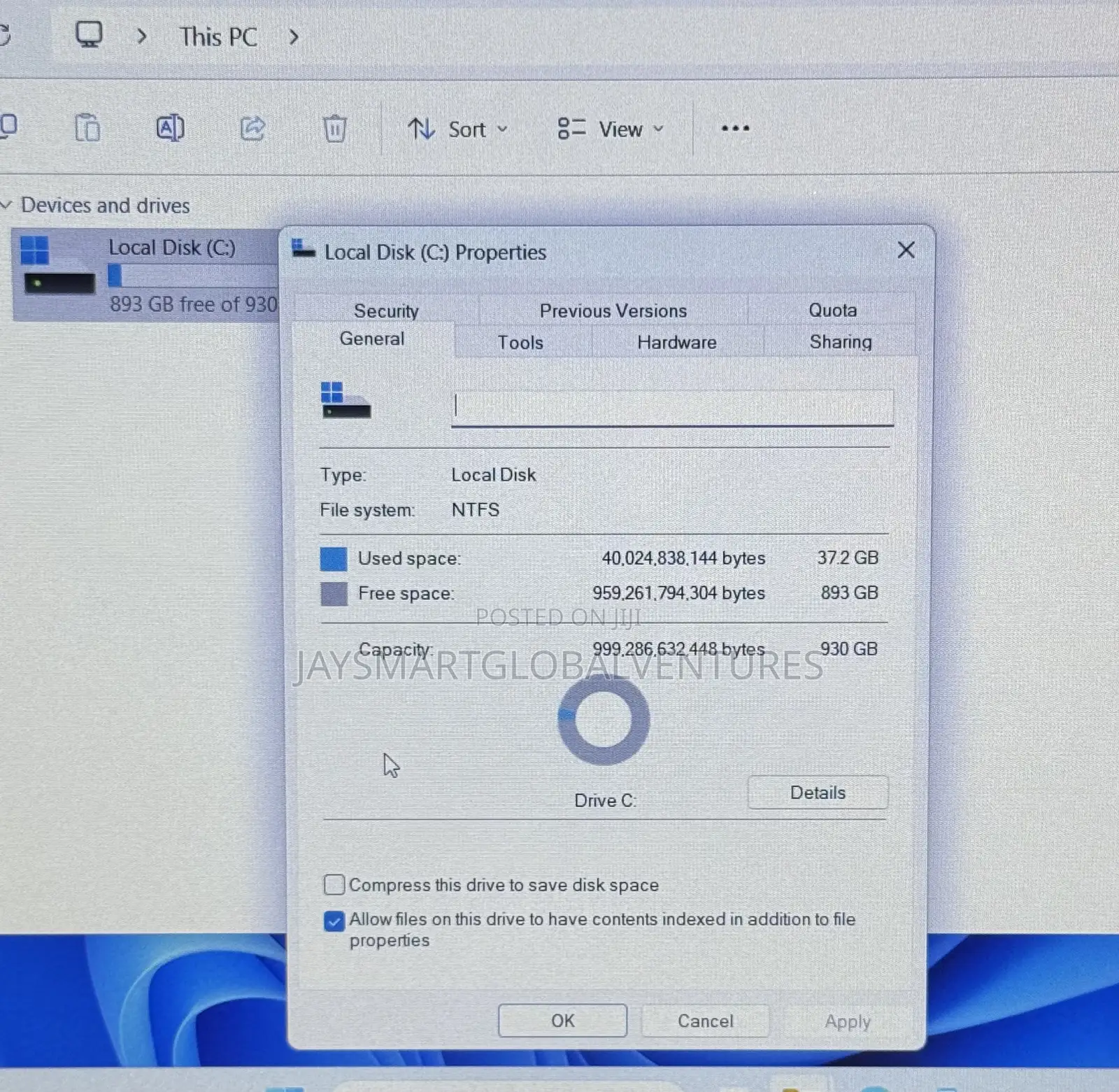This screenshot has width=1119, height=1092.
Task: Collapse the Devices and drives group
Action: coord(7,205)
